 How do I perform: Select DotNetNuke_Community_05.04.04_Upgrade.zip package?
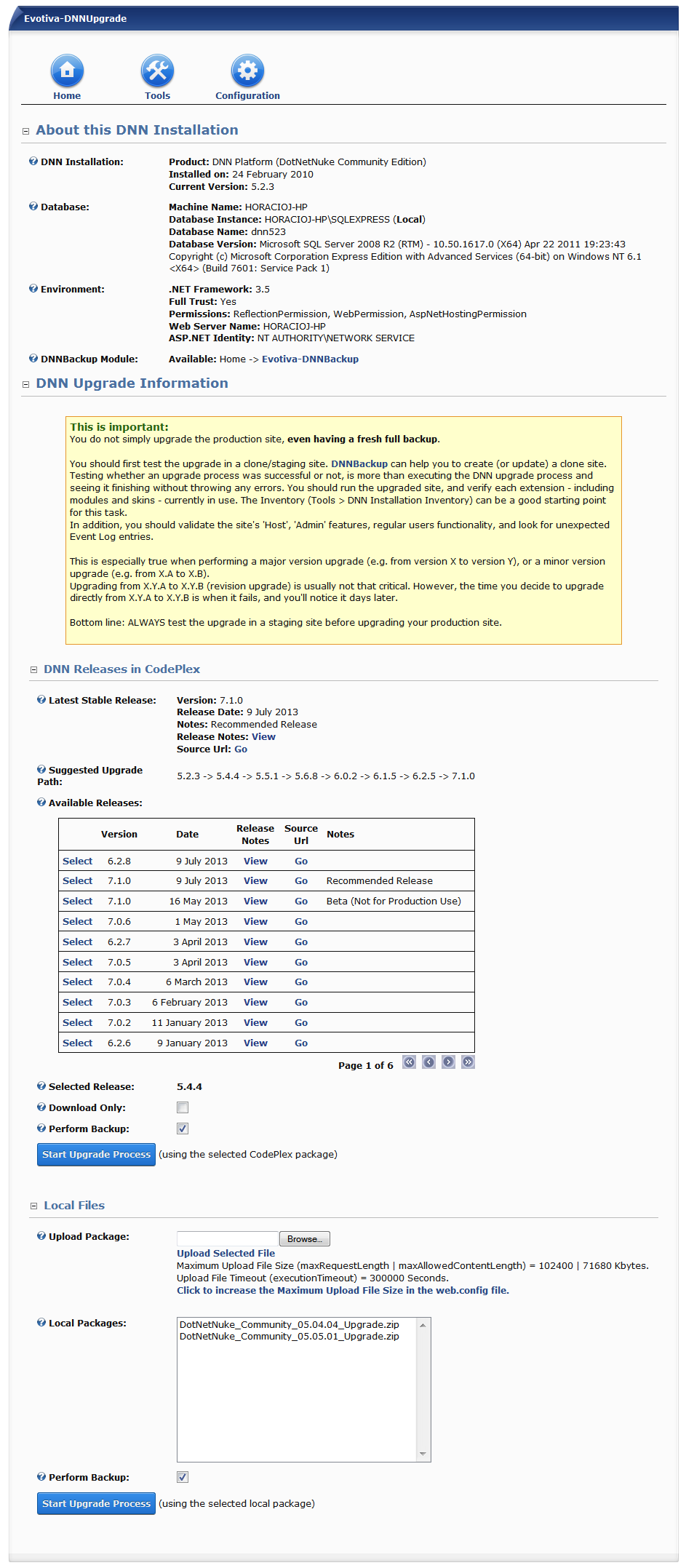pos(290,1324)
